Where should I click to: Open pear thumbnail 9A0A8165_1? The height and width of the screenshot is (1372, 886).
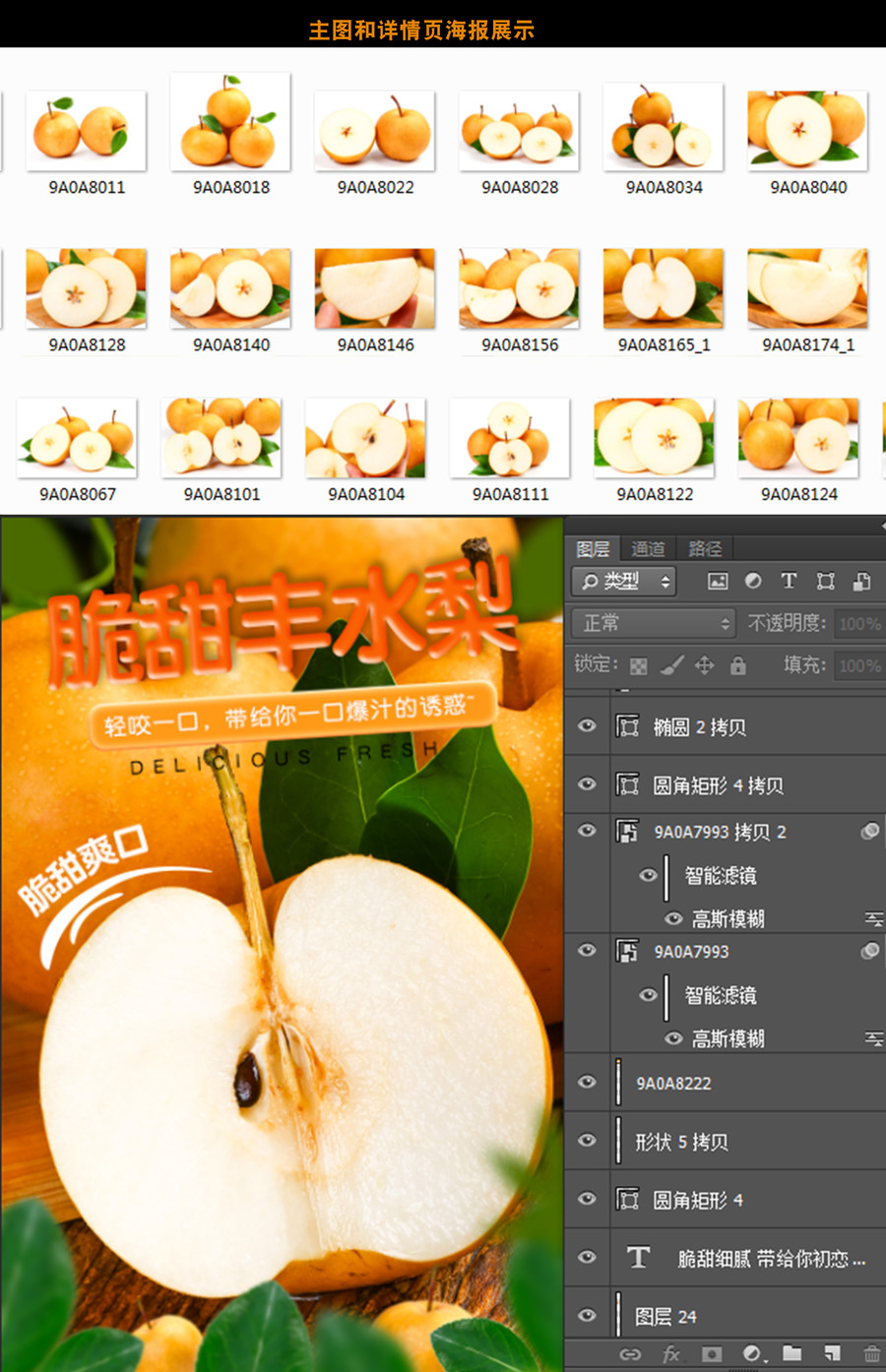click(x=664, y=288)
